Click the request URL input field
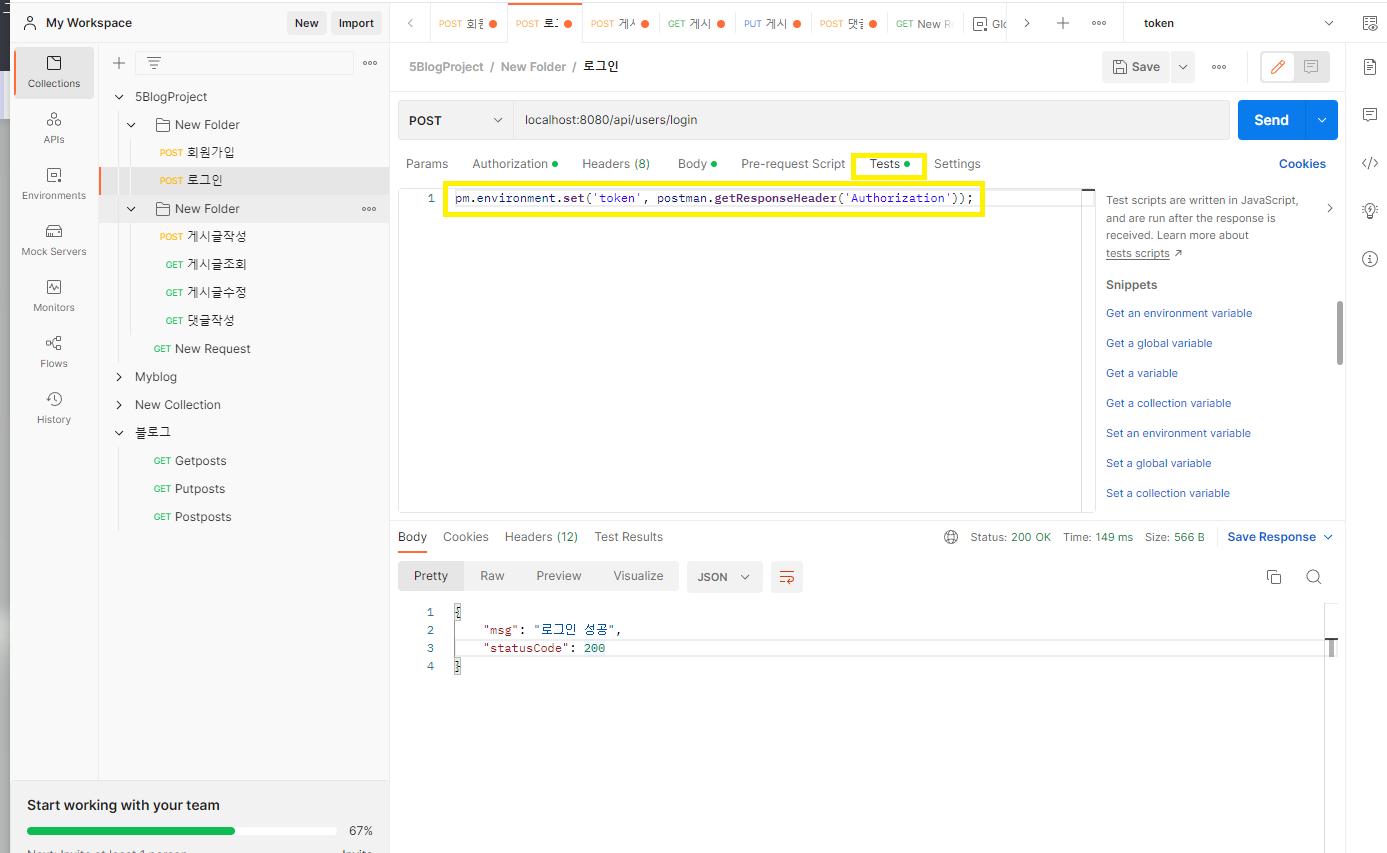The height and width of the screenshot is (853, 1387). pyautogui.click(x=871, y=120)
